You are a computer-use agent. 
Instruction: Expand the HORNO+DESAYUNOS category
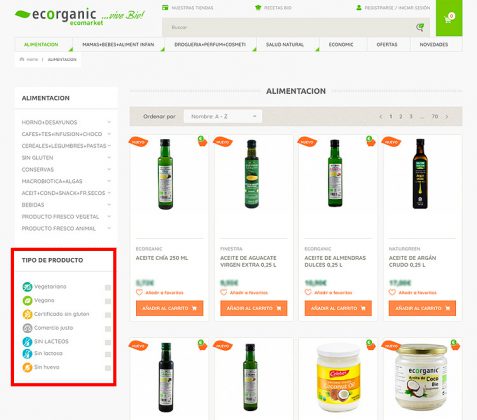coord(109,122)
